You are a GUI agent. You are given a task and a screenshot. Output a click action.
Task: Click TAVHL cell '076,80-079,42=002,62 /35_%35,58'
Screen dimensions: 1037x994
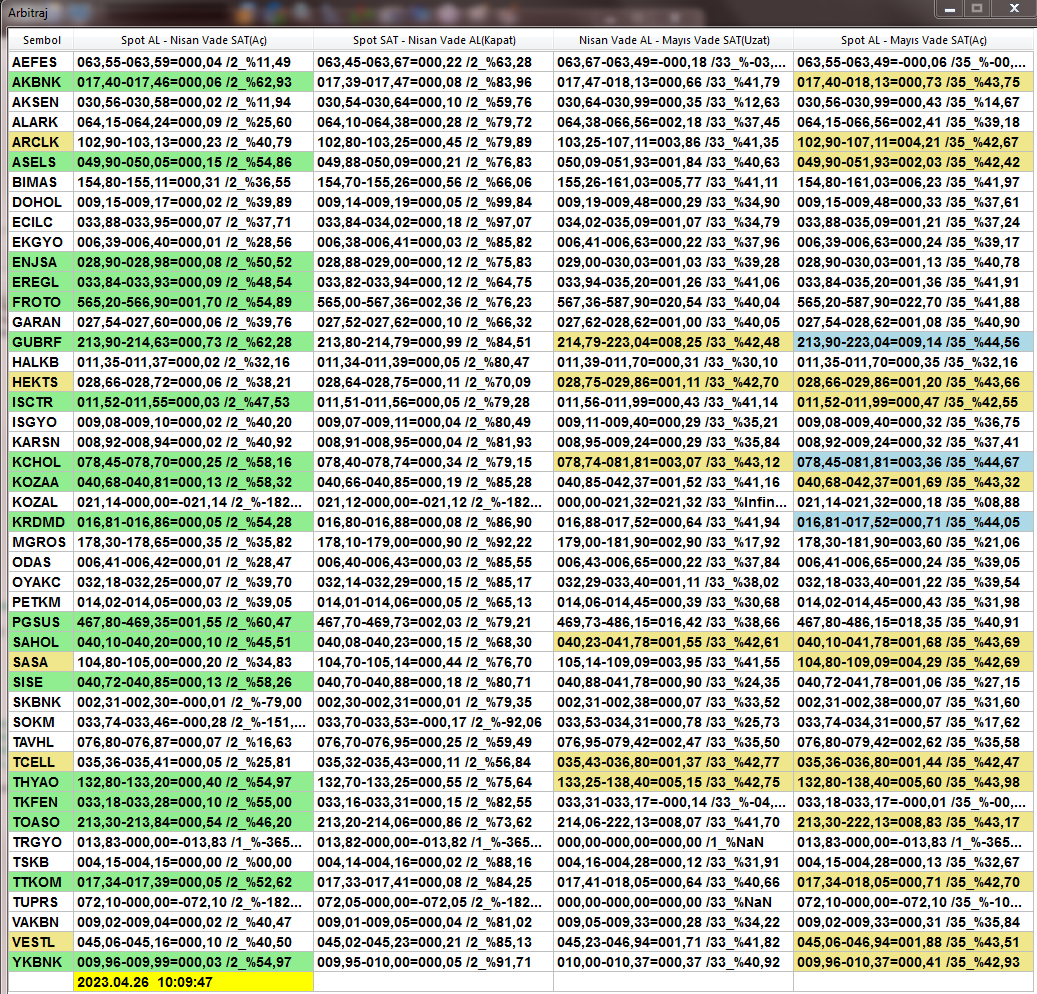tap(913, 742)
